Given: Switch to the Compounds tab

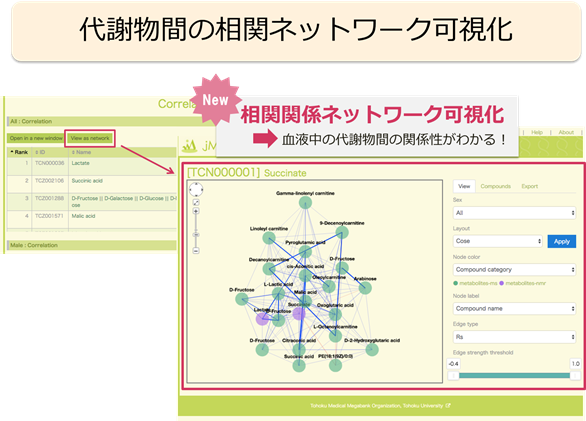Looking at the screenshot, I should pyautogui.click(x=496, y=186).
